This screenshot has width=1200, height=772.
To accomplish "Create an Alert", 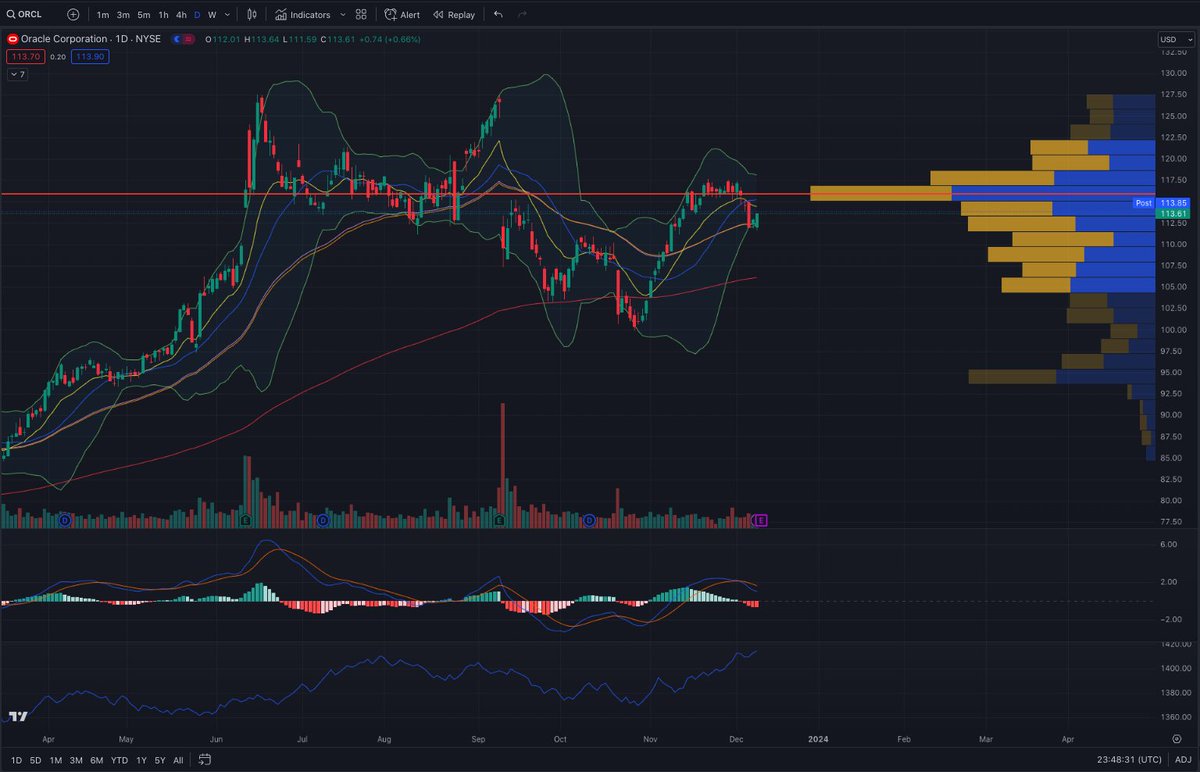I will [402, 15].
